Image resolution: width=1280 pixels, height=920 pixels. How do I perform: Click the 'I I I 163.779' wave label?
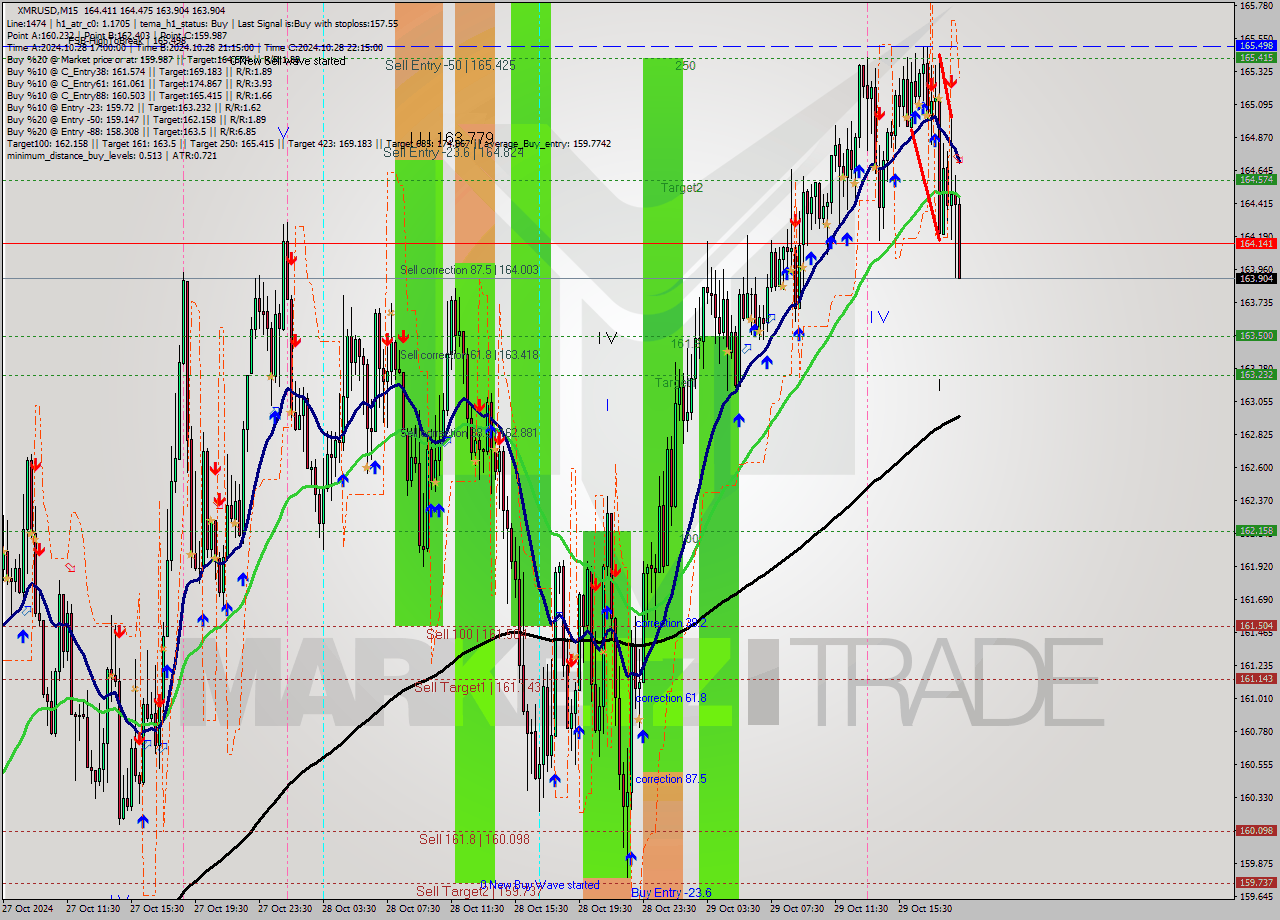coord(451,138)
